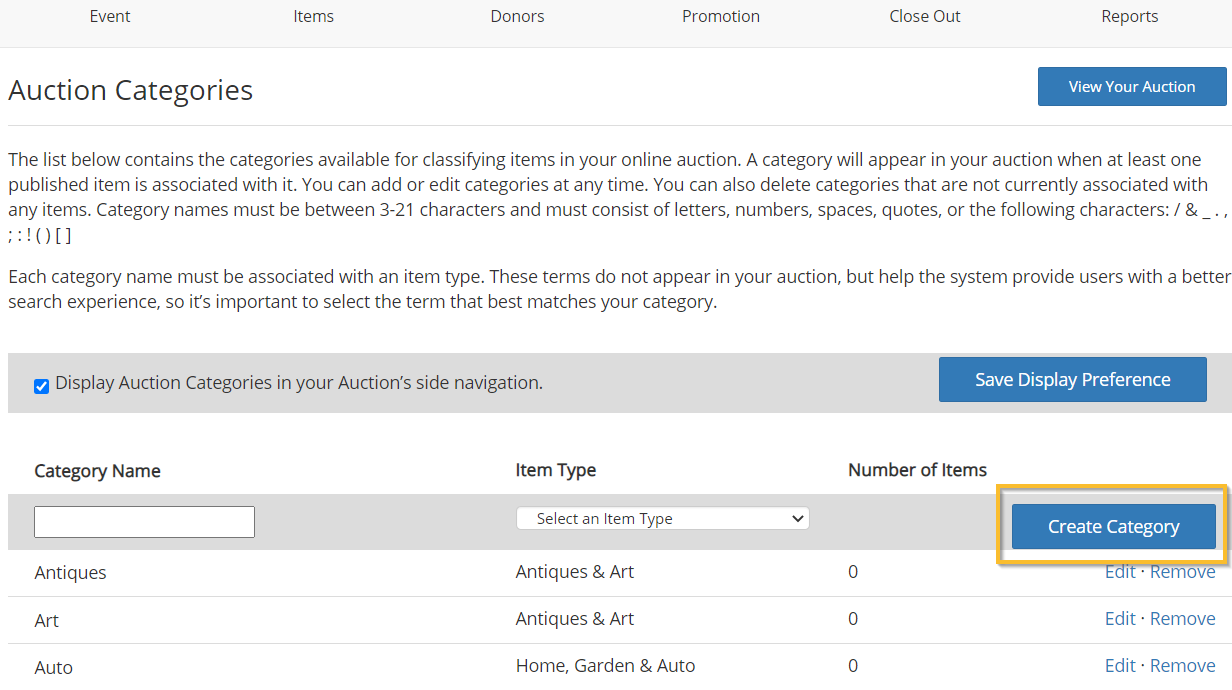Remove the Auto category
The image size is (1232, 690).
tap(1183, 666)
